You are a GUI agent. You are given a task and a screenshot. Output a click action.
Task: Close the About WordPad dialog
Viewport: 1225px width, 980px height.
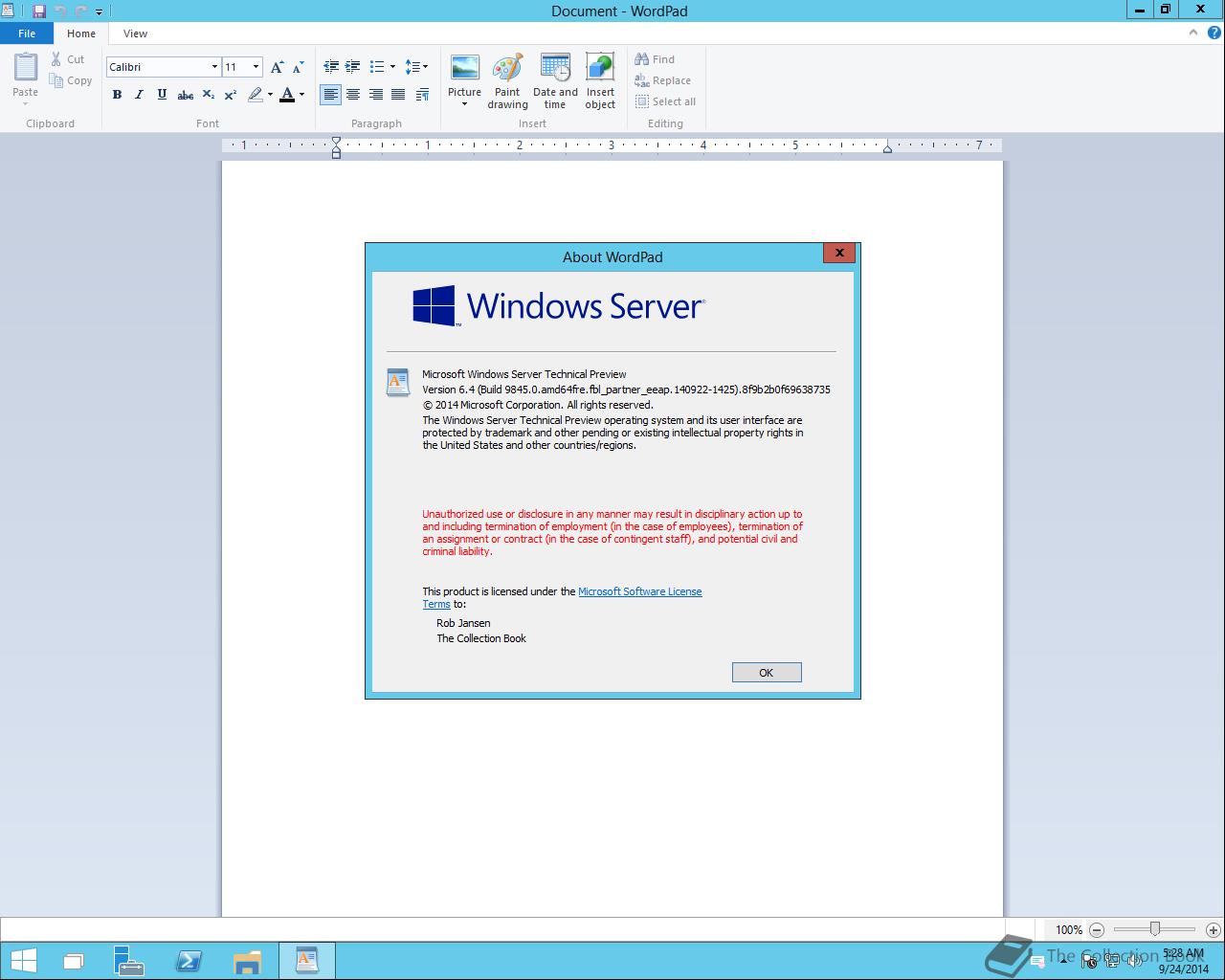[839, 253]
